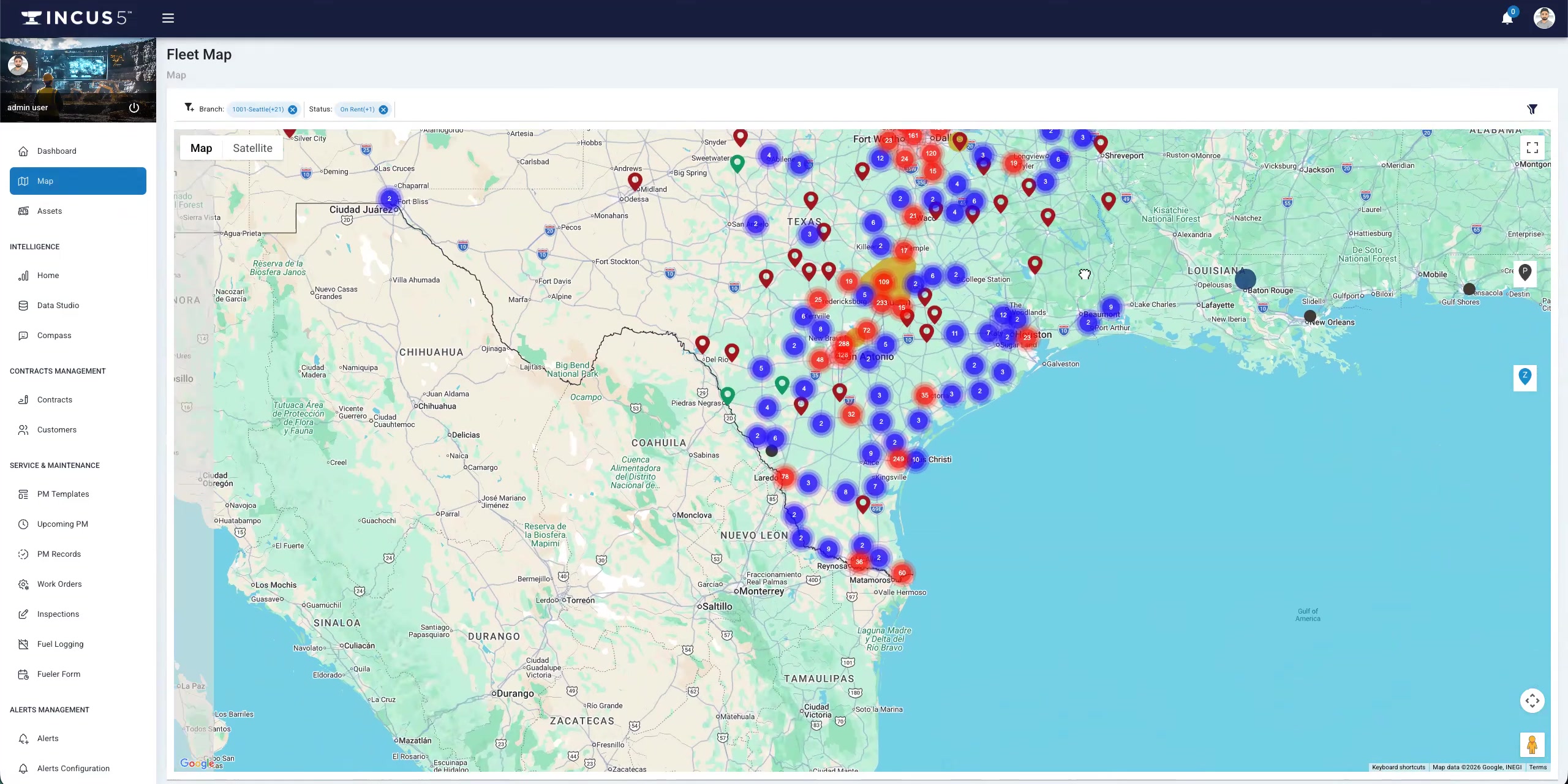
Task: Remove the On Rent status filter chip
Action: [383, 110]
